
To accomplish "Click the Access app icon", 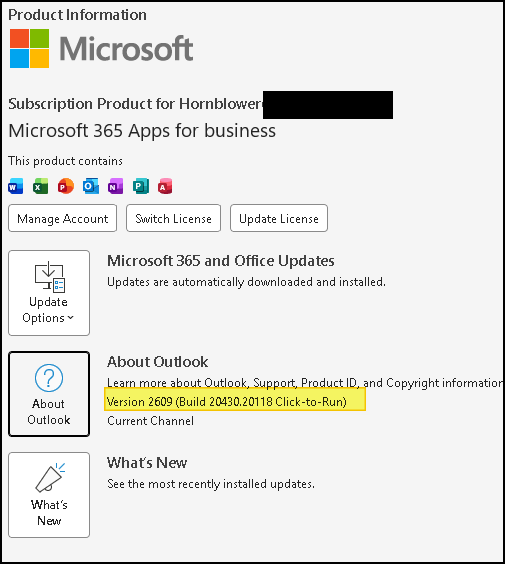I will [165, 186].
